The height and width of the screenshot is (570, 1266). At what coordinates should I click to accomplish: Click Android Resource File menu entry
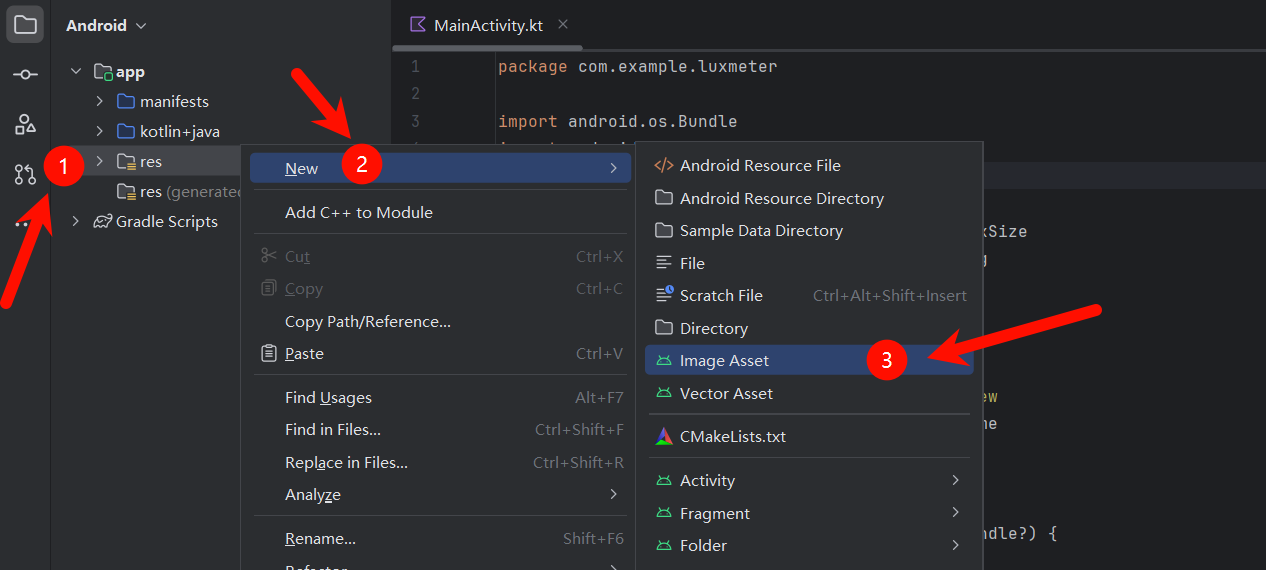(x=760, y=166)
